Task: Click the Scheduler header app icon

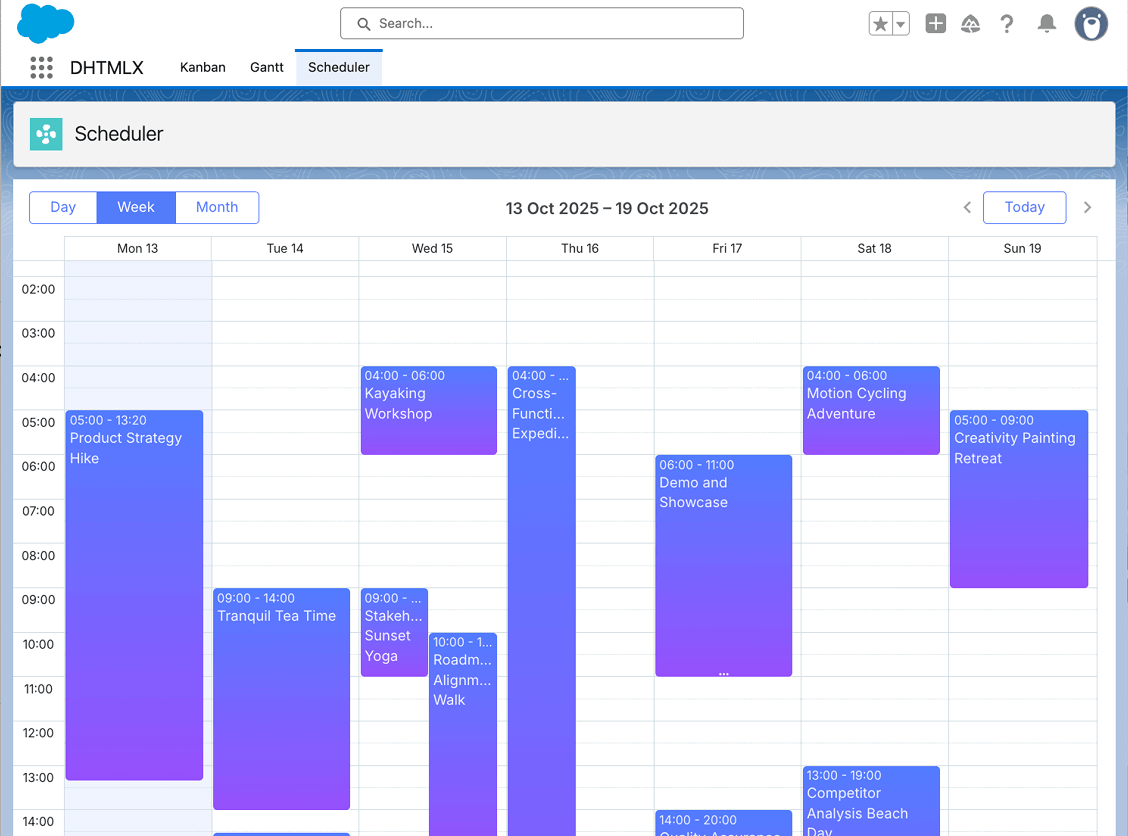Action: [x=46, y=134]
